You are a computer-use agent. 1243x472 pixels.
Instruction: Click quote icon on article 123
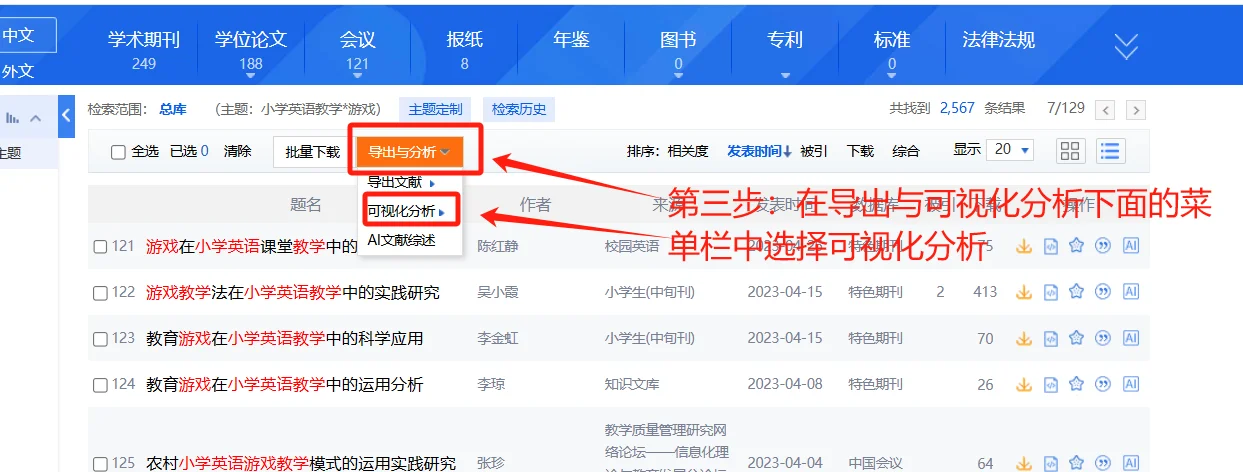[1103, 338]
